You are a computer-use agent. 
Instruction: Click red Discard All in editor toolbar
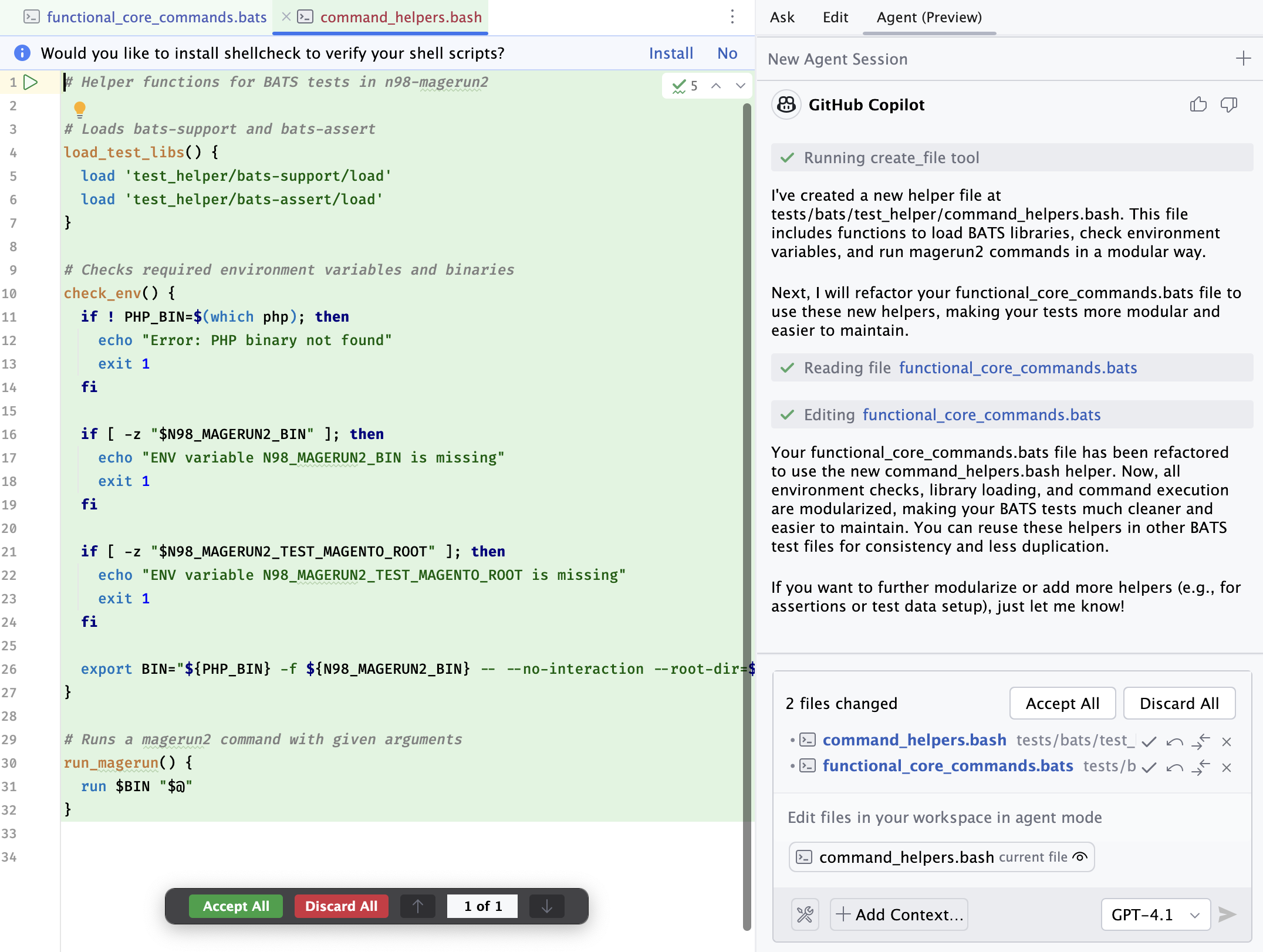point(341,906)
